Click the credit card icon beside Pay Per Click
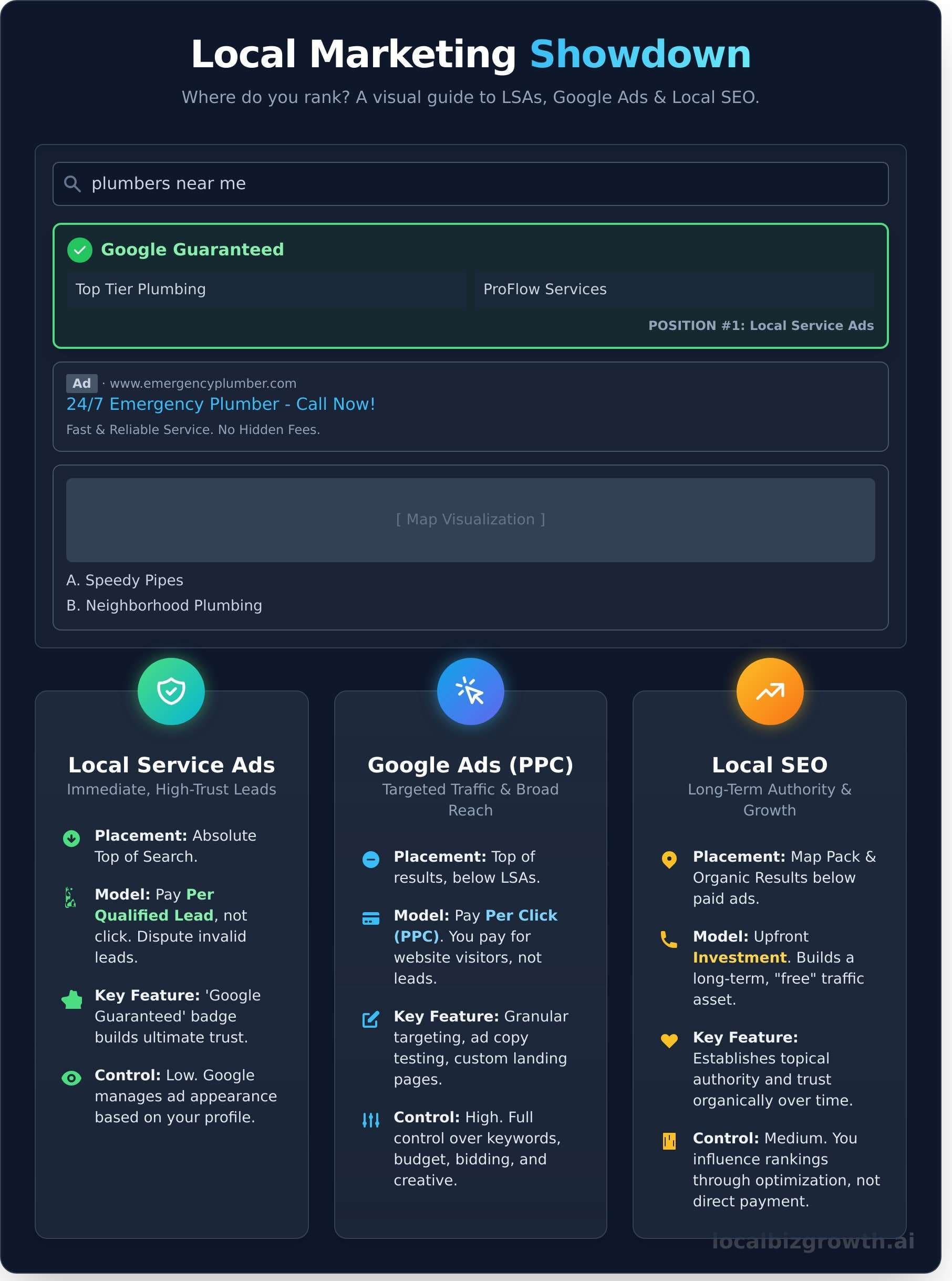 pyautogui.click(x=370, y=918)
